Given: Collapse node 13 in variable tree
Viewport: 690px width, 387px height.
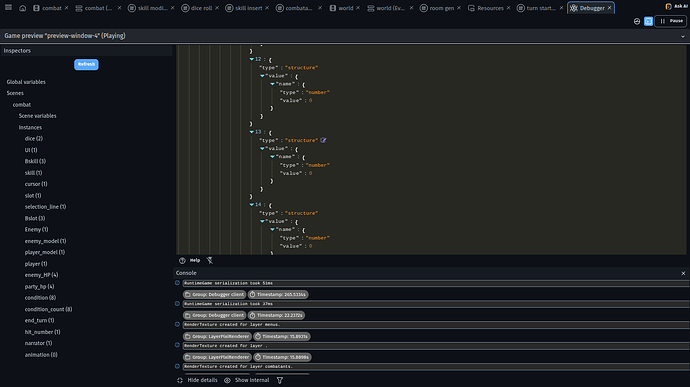Looking at the screenshot, I should pos(252,132).
